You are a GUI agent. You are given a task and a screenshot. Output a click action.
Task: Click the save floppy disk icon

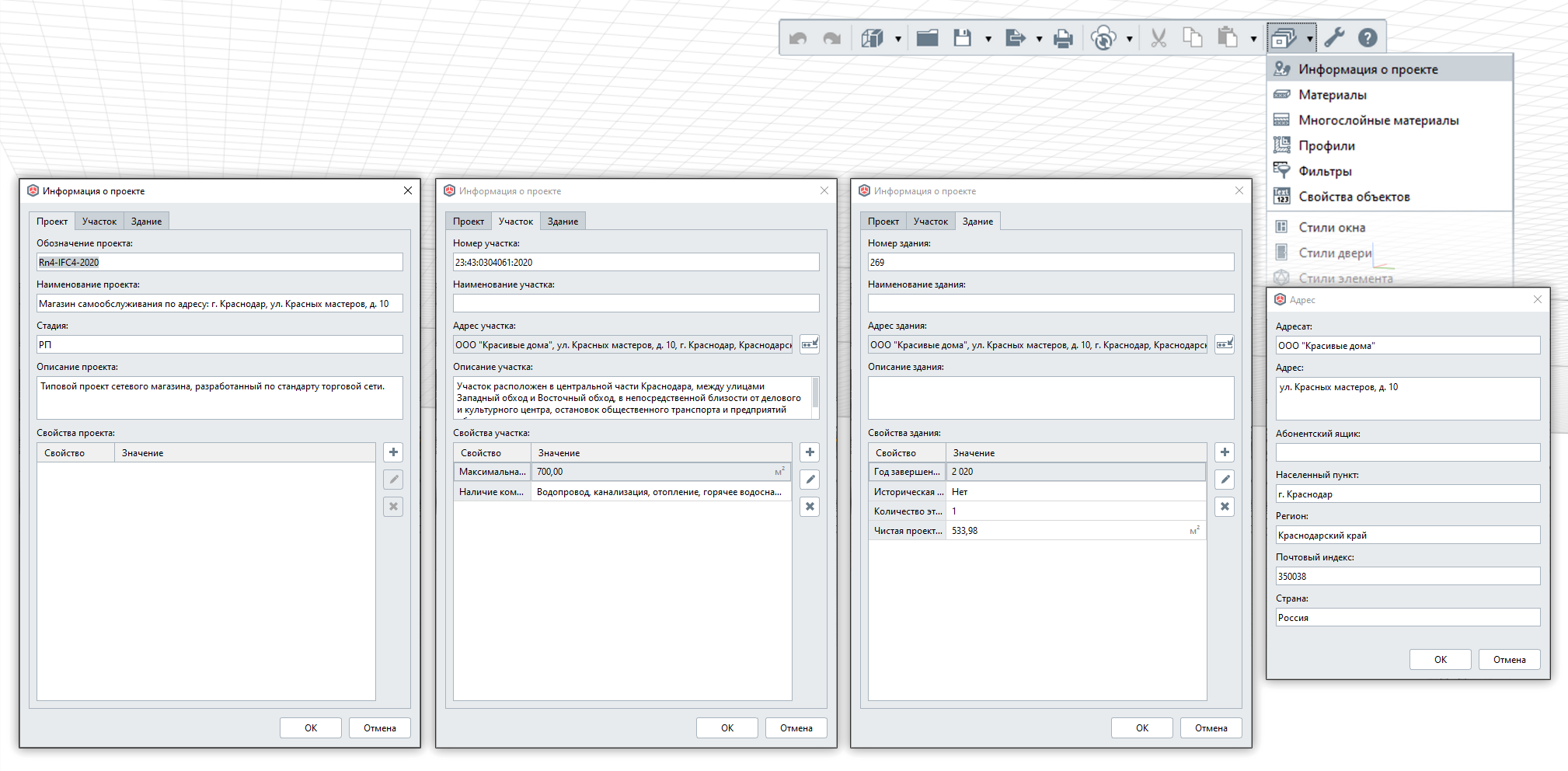[962, 37]
